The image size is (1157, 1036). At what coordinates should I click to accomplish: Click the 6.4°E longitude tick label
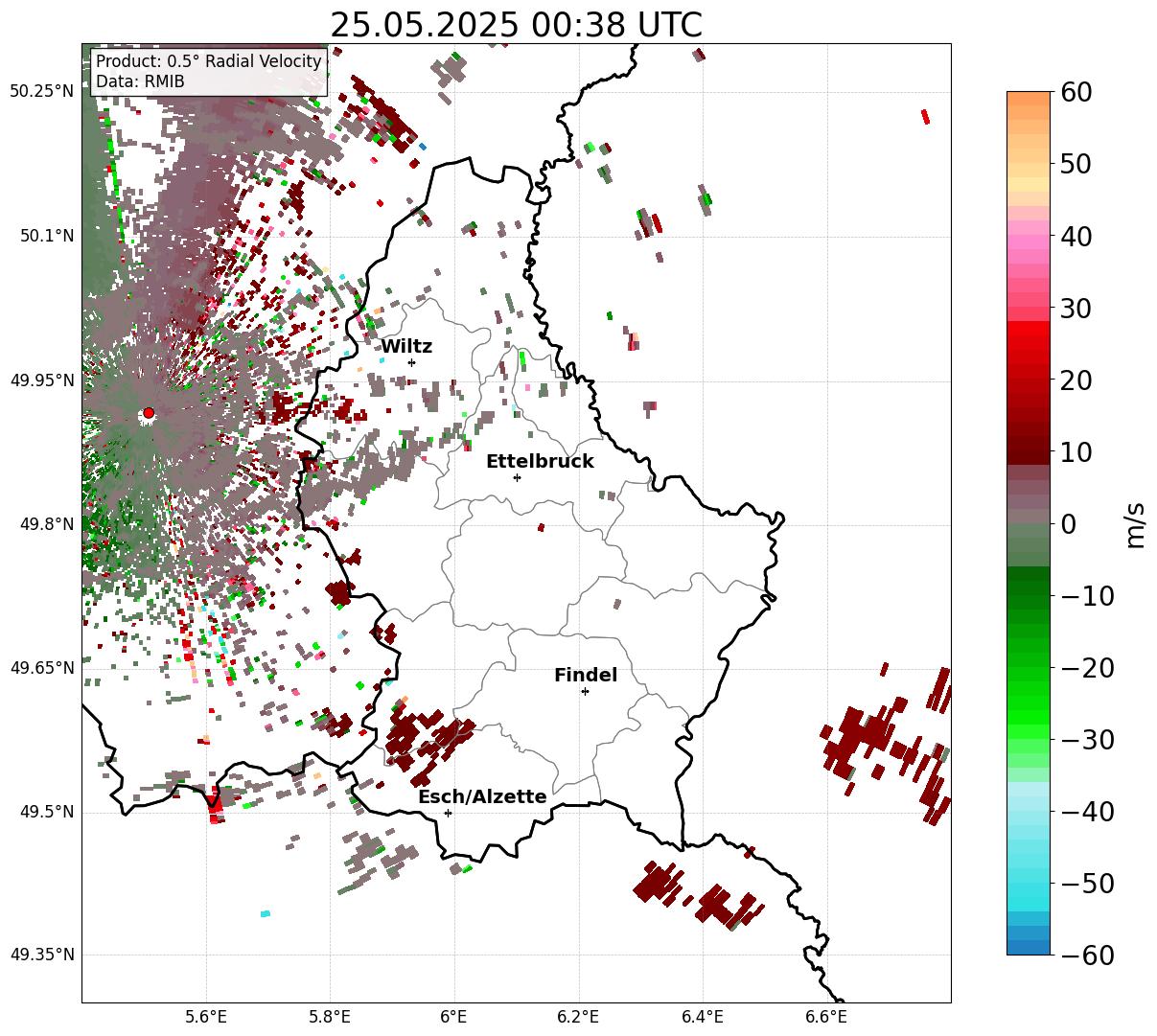(702, 1017)
